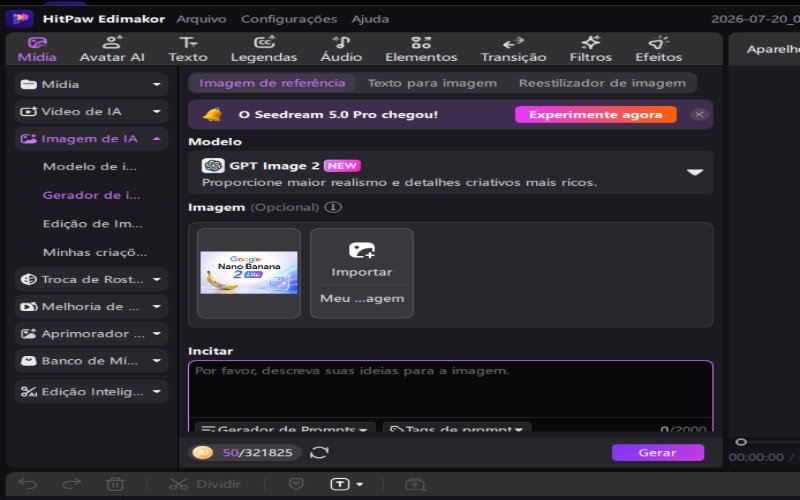Click the Importar image button
This screenshot has height=500, width=800.
(362, 260)
